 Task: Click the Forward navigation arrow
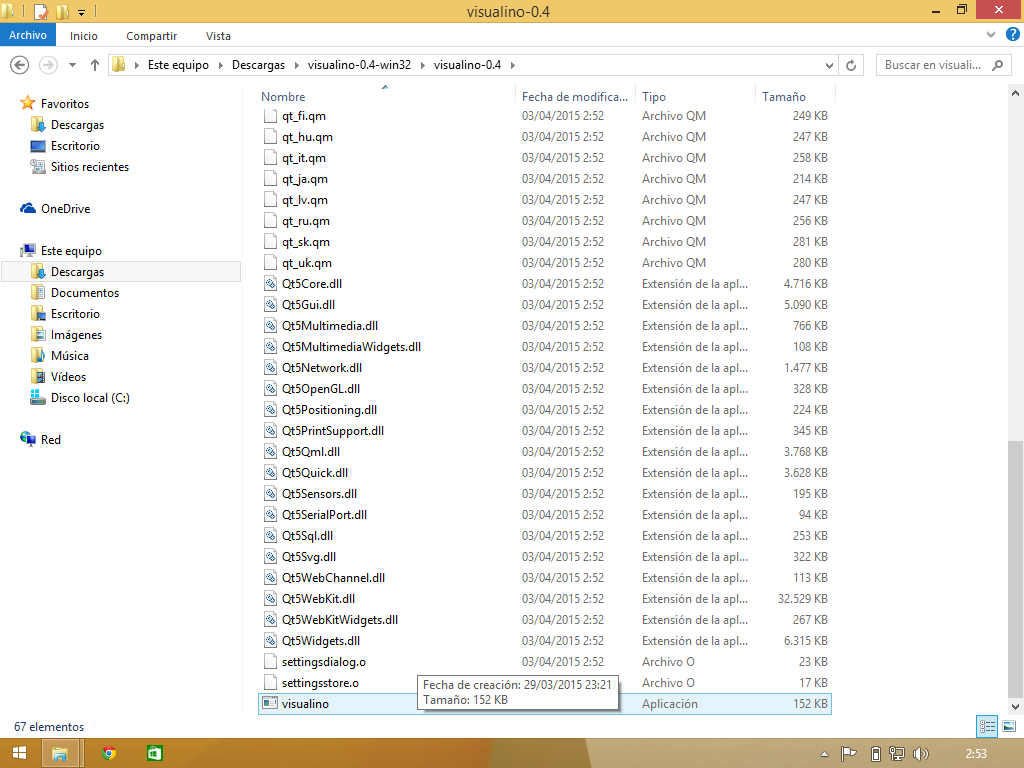(x=48, y=65)
